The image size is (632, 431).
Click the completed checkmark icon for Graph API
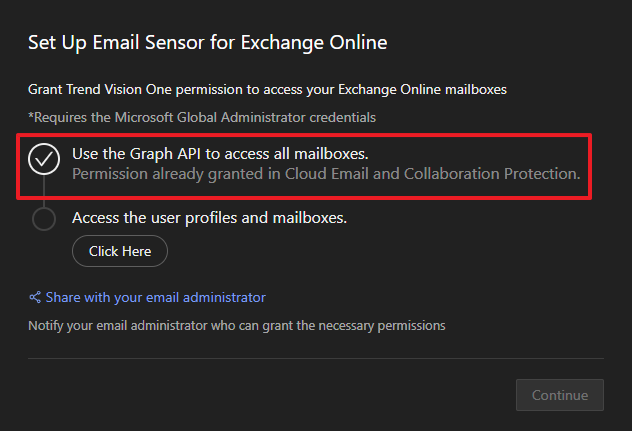44,159
